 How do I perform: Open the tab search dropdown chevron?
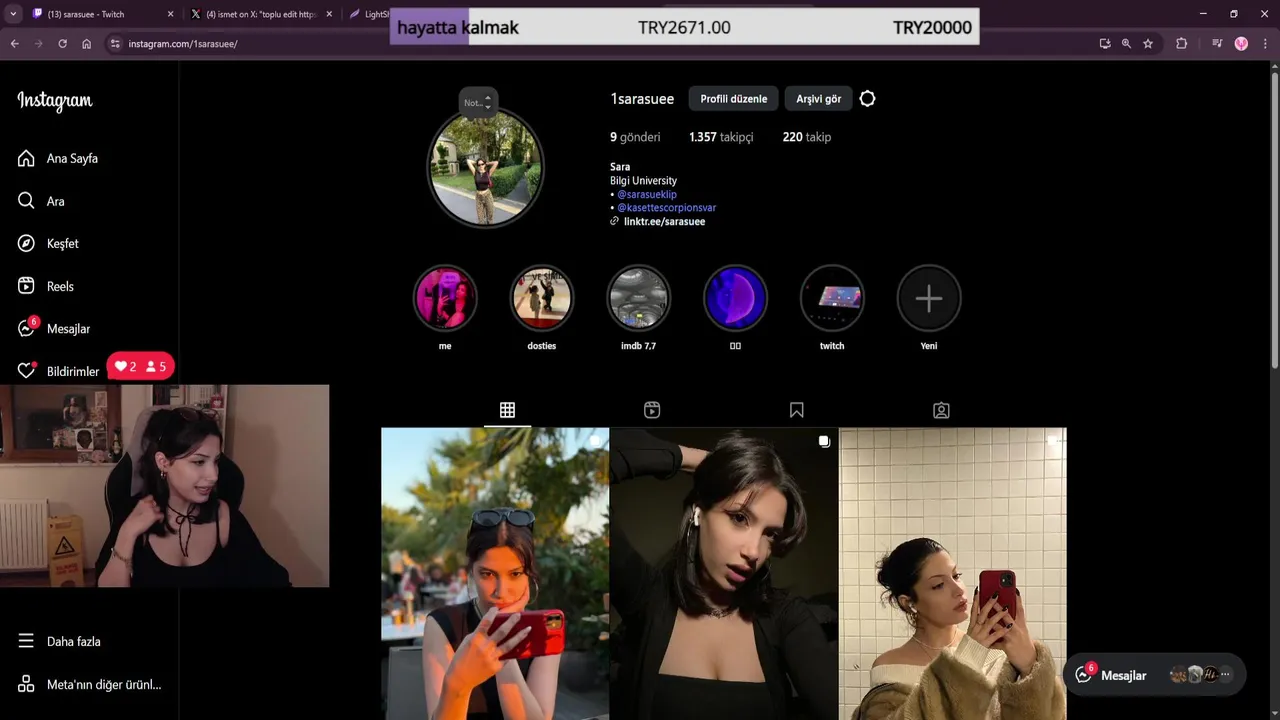tap(13, 14)
